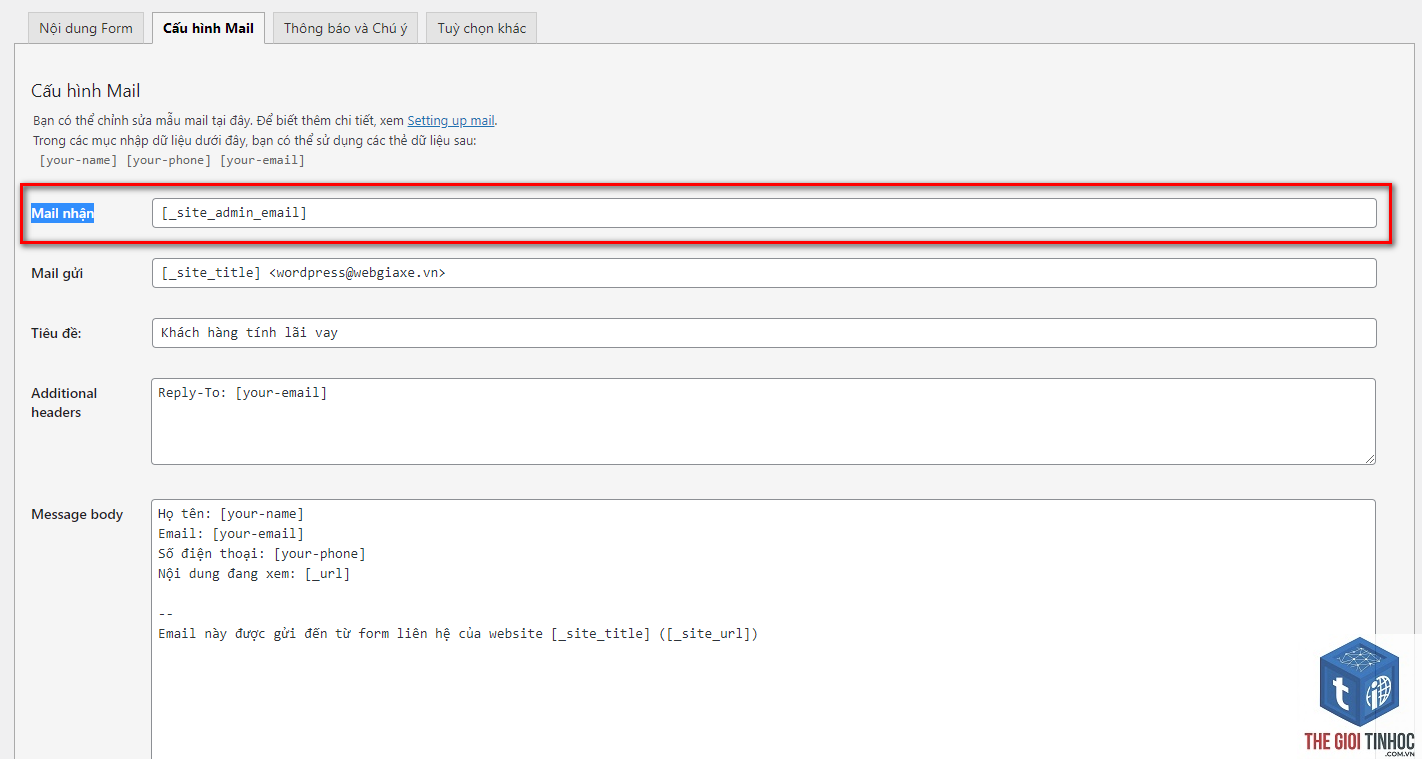Click the Tiêu đề: label
1422x759 pixels.
coord(56,333)
